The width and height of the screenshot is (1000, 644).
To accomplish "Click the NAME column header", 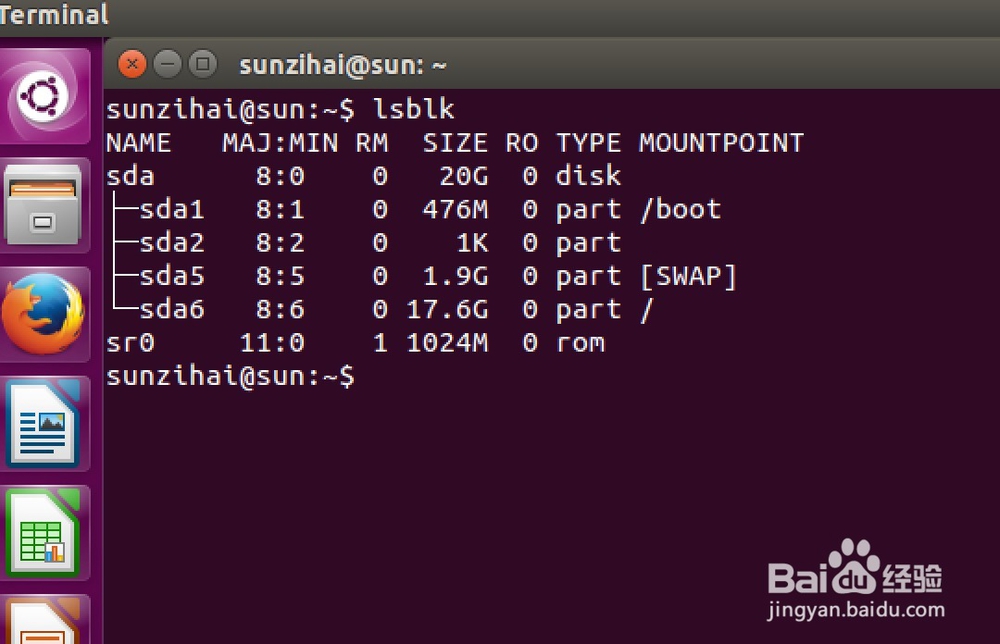I will tap(138, 143).
